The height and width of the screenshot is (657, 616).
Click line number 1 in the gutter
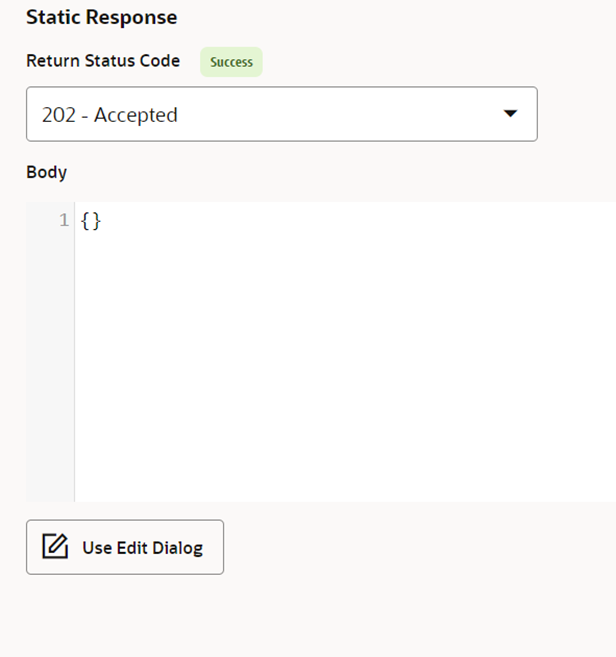click(x=64, y=220)
